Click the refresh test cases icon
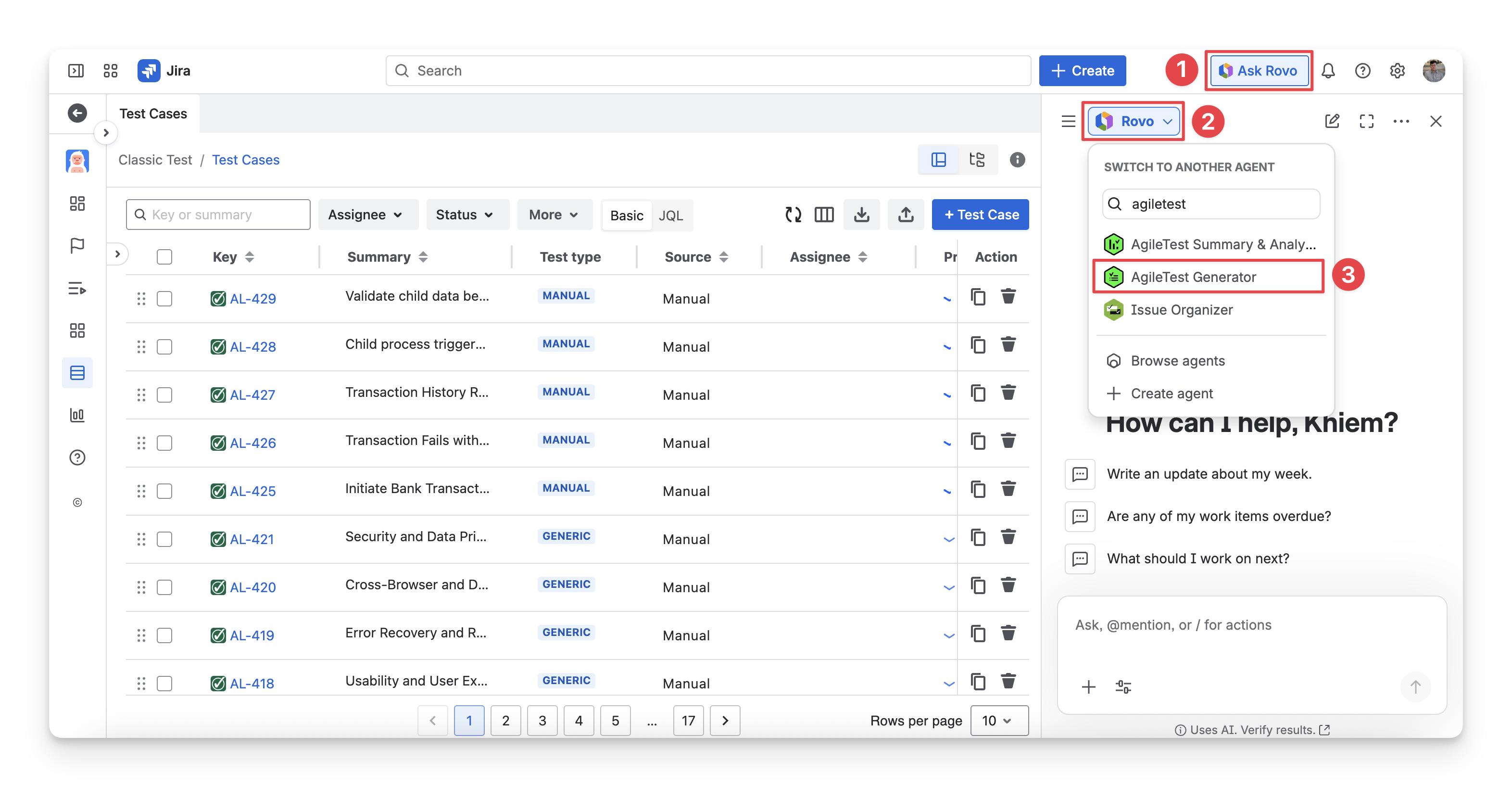 point(793,215)
